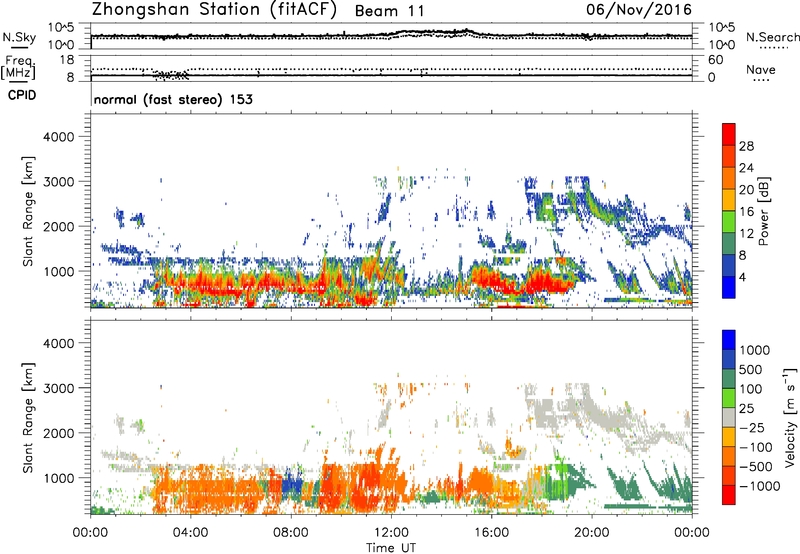Click the '10^5' tick beside the N.Search legend
The width and height of the screenshot is (800, 554).
pyautogui.click(x=721, y=27)
